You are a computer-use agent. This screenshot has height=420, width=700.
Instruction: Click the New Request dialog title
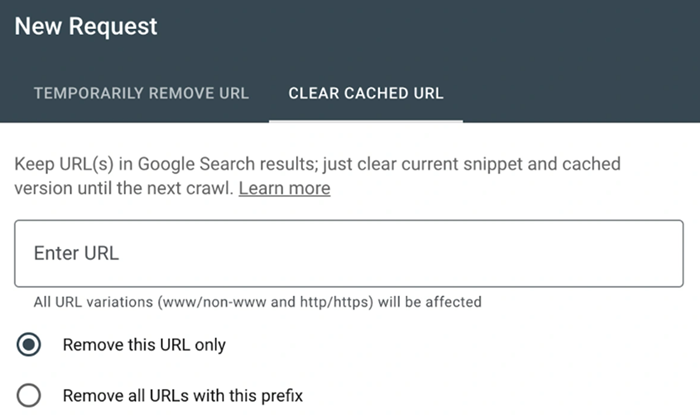pos(86,27)
